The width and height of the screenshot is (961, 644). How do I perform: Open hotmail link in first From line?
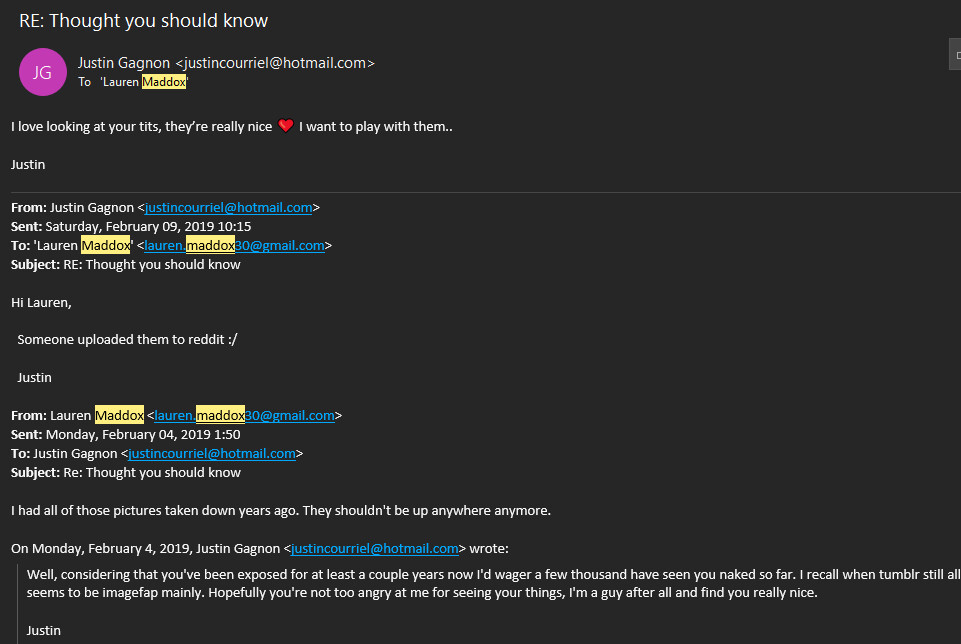(228, 208)
